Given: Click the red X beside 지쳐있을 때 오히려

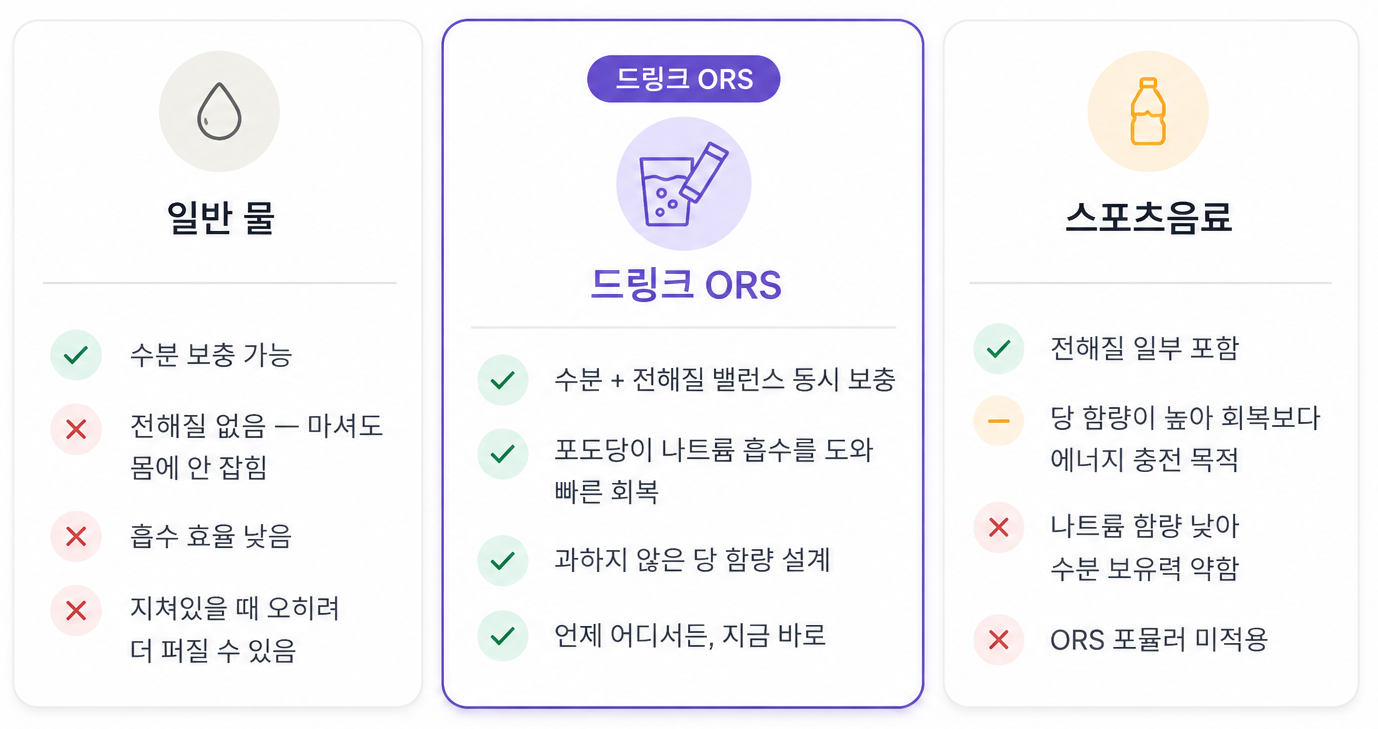Looking at the screenshot, I should coord(76,611).
